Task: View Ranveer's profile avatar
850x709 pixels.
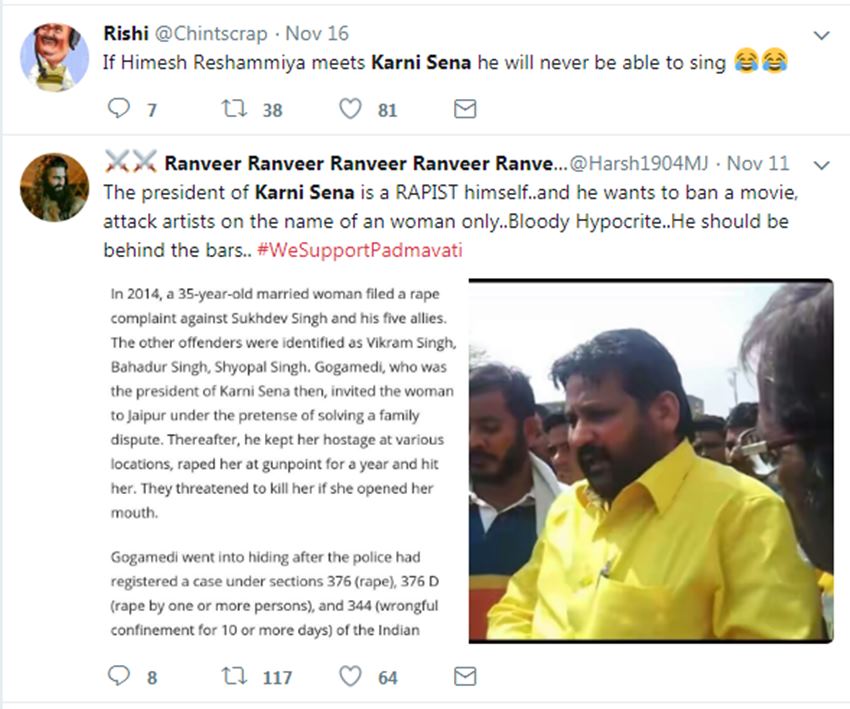Action: [x=54, y=187]
